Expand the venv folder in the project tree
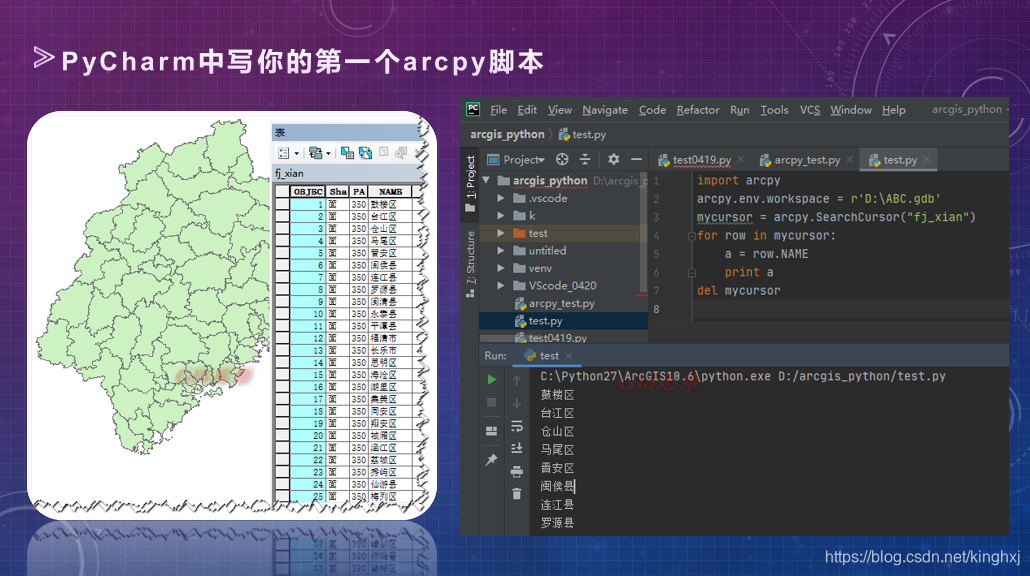Viewport: 1030px width, 576px height. pos(500,268)
